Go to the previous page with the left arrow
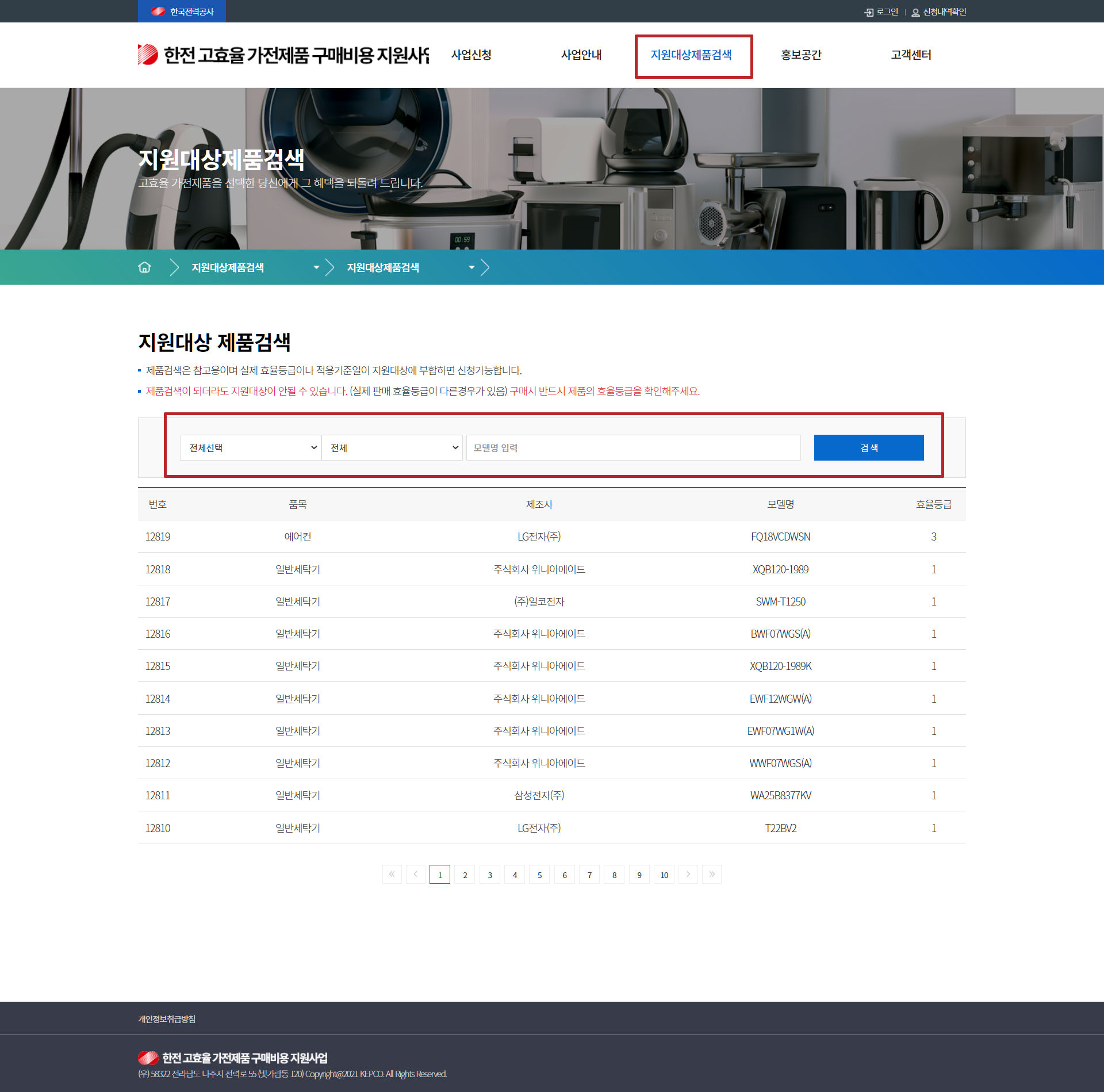 click(416, 874)
